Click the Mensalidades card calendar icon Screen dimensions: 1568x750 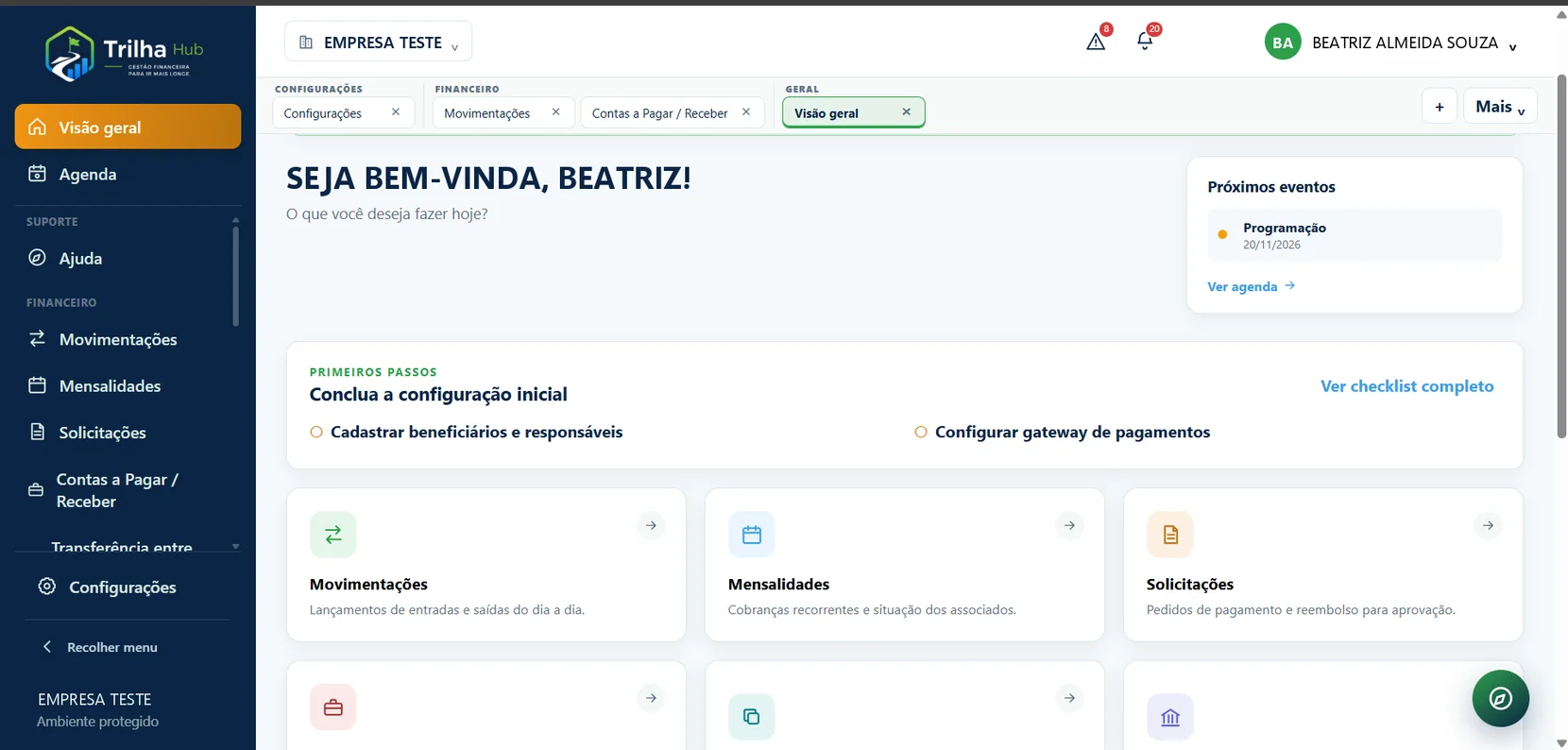coord(752,535)
